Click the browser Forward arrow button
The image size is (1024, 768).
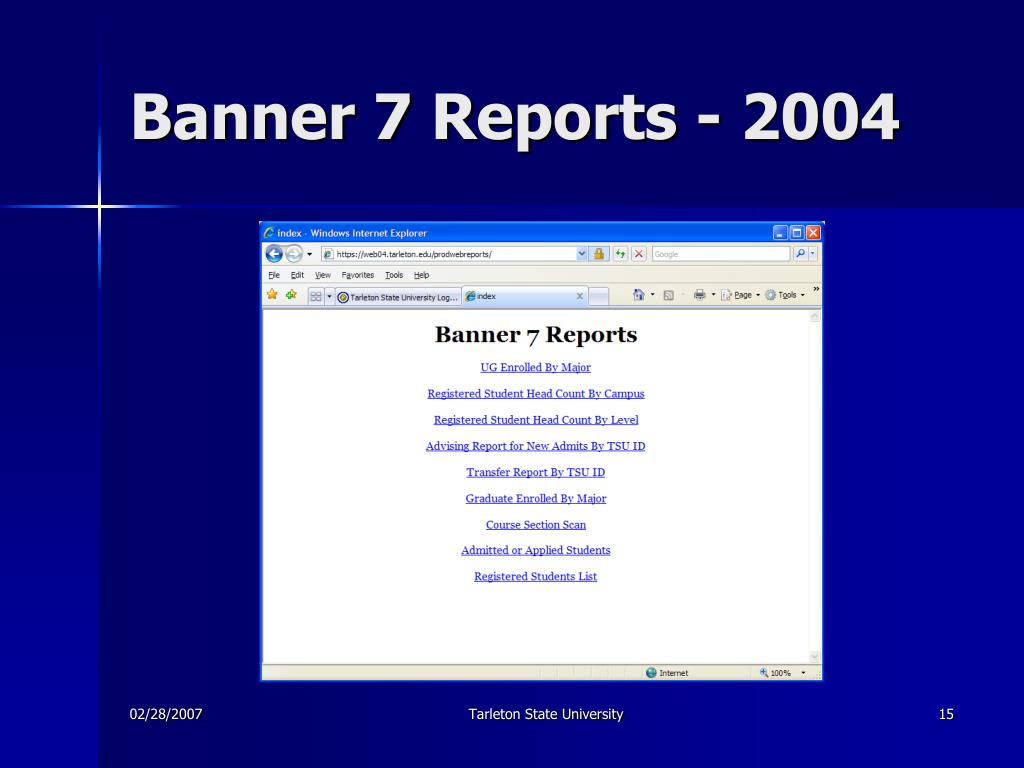(x=294, y=254)
